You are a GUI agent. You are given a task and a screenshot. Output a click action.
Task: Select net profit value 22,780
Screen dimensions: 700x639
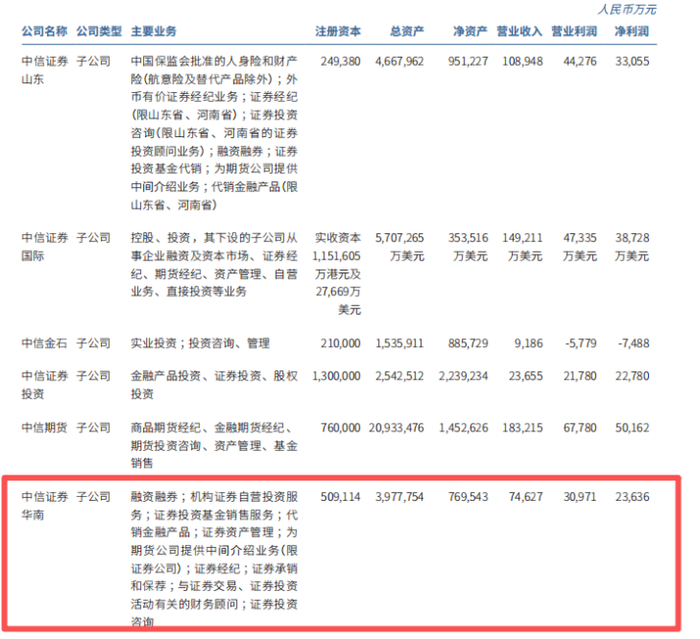(632, 376)
